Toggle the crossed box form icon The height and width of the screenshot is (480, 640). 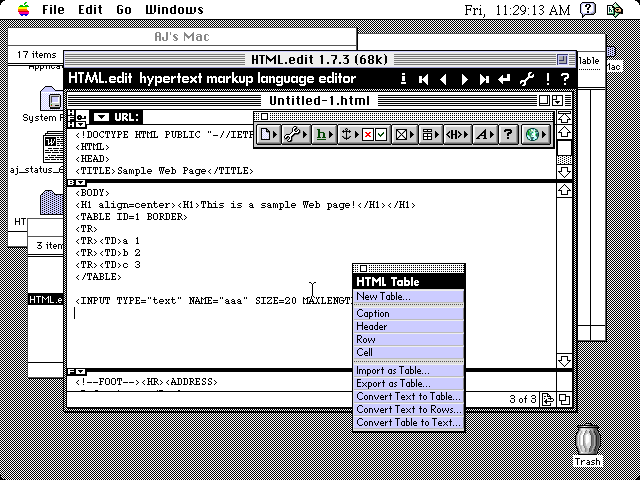(402, 133)
